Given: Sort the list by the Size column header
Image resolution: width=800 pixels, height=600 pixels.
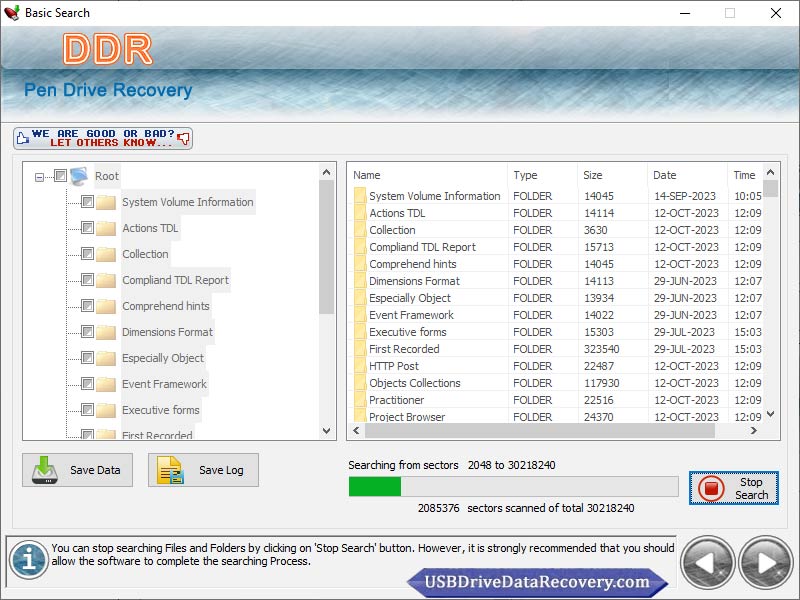Looking at the screenshot, I should click(x=612, y=175).
